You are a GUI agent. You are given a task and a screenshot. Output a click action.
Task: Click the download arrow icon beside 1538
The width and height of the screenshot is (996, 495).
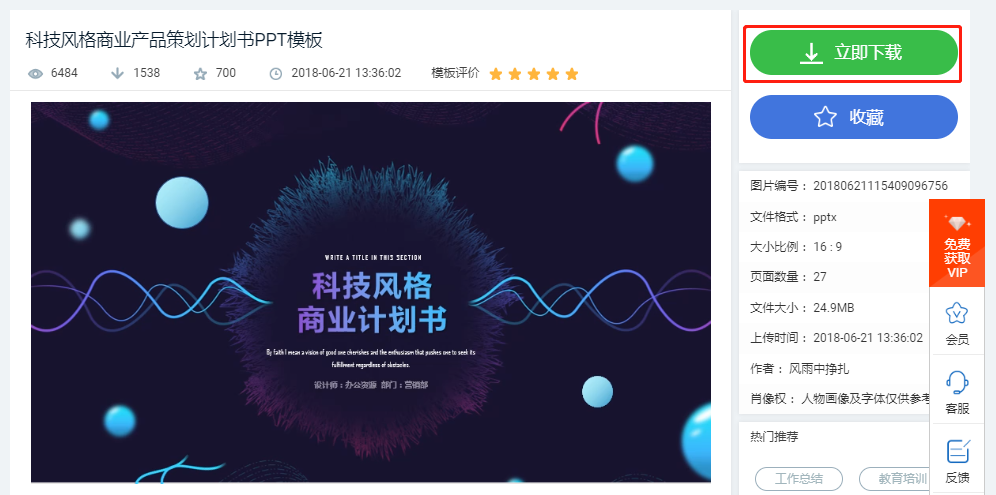tap(118, 73)
